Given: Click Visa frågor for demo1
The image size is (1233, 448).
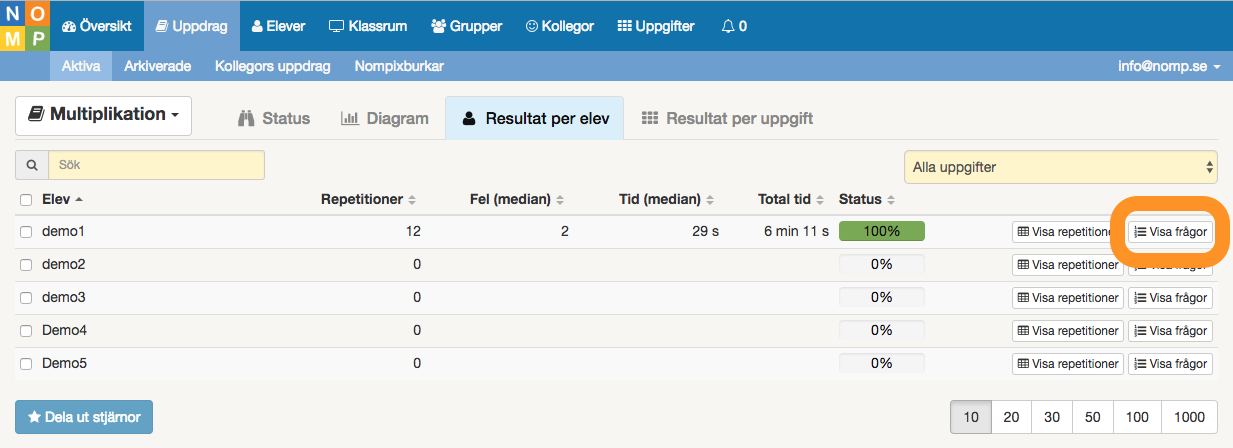Looking at the screenshot, I should click(1170, 232).
